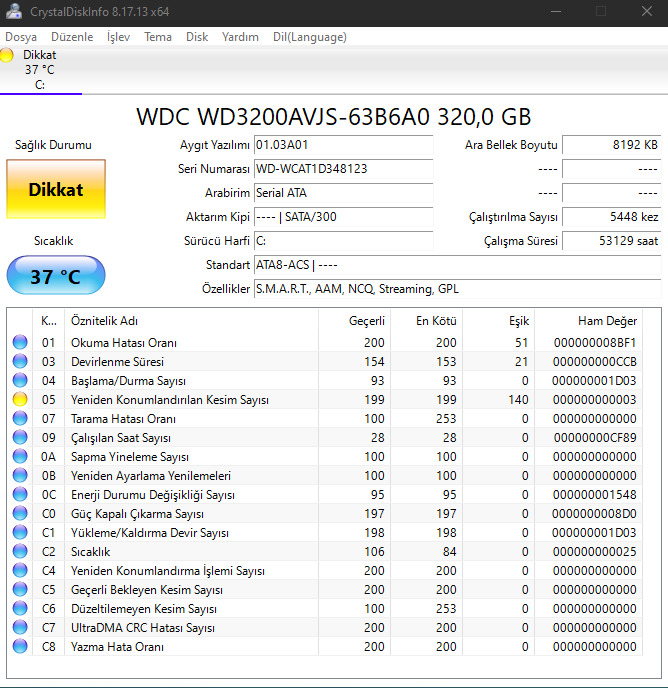This screenshot has height=688, width=668.
Task: Open the Dil(Language) menu
Action: pyautogui.click(x=310, y=37)
